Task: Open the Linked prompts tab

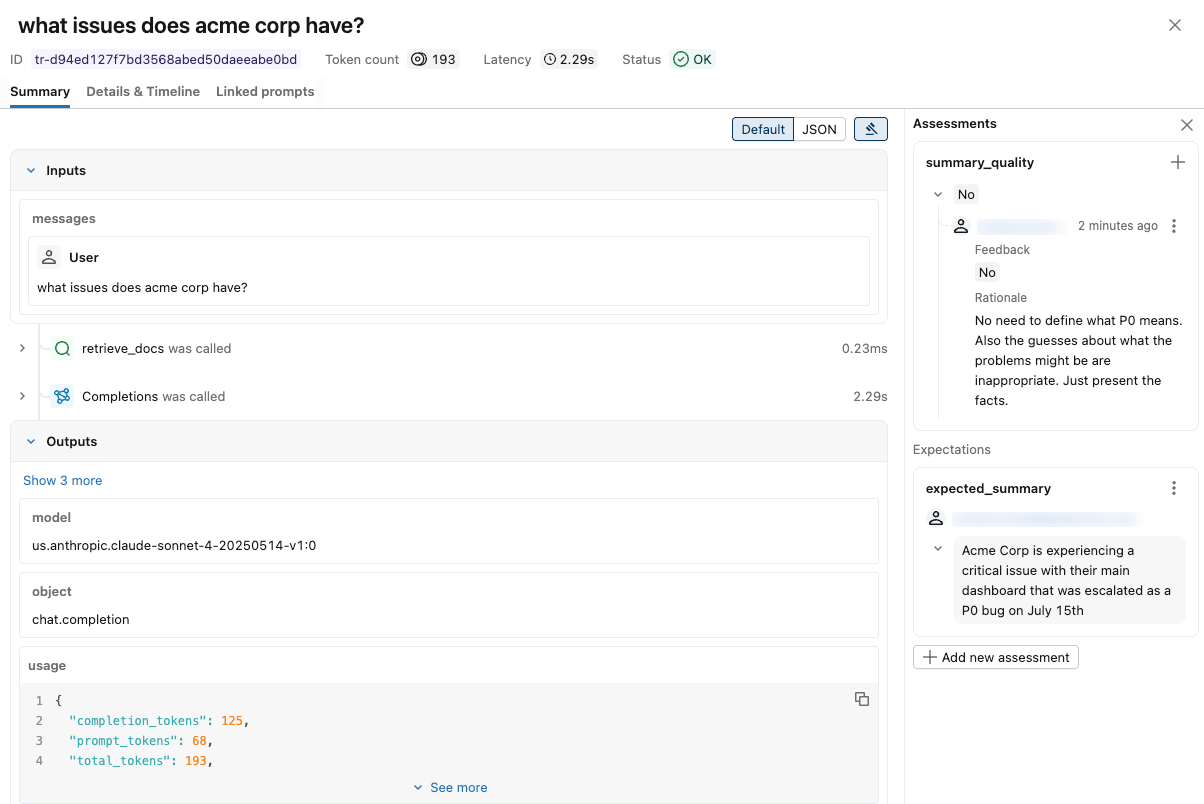Action: tap(265, 91)
